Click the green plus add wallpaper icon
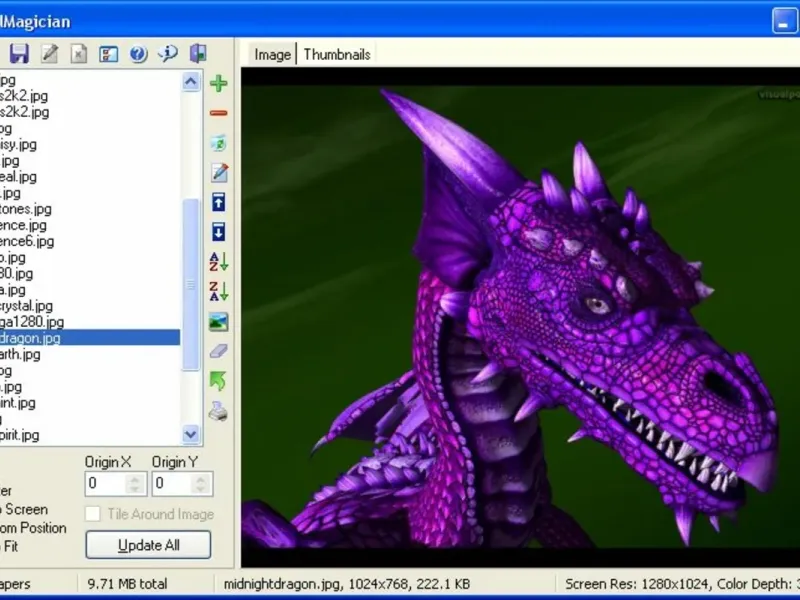This screenshot has height=600, width=800. coord(219,84)
